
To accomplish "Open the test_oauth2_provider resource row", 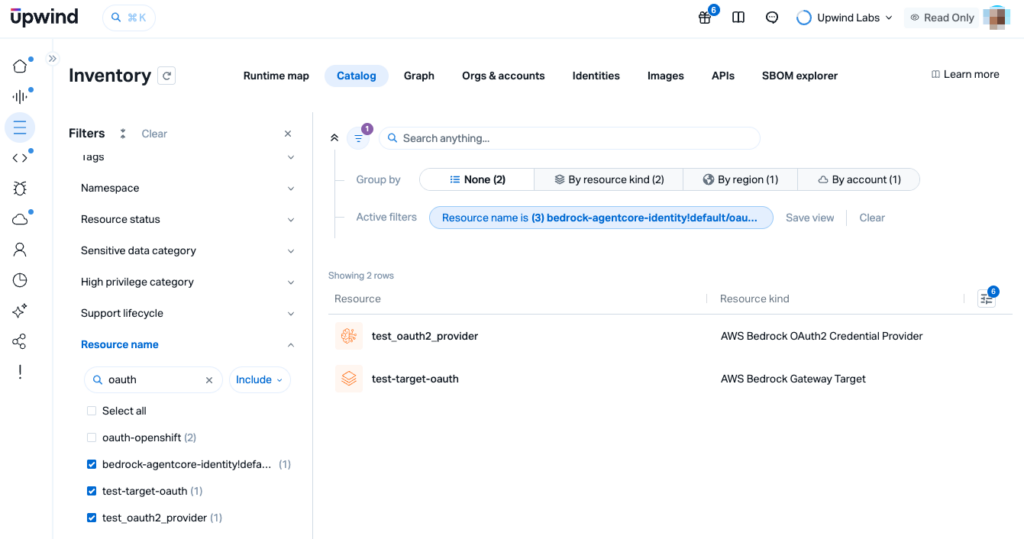I will click(x=424, y=336).
